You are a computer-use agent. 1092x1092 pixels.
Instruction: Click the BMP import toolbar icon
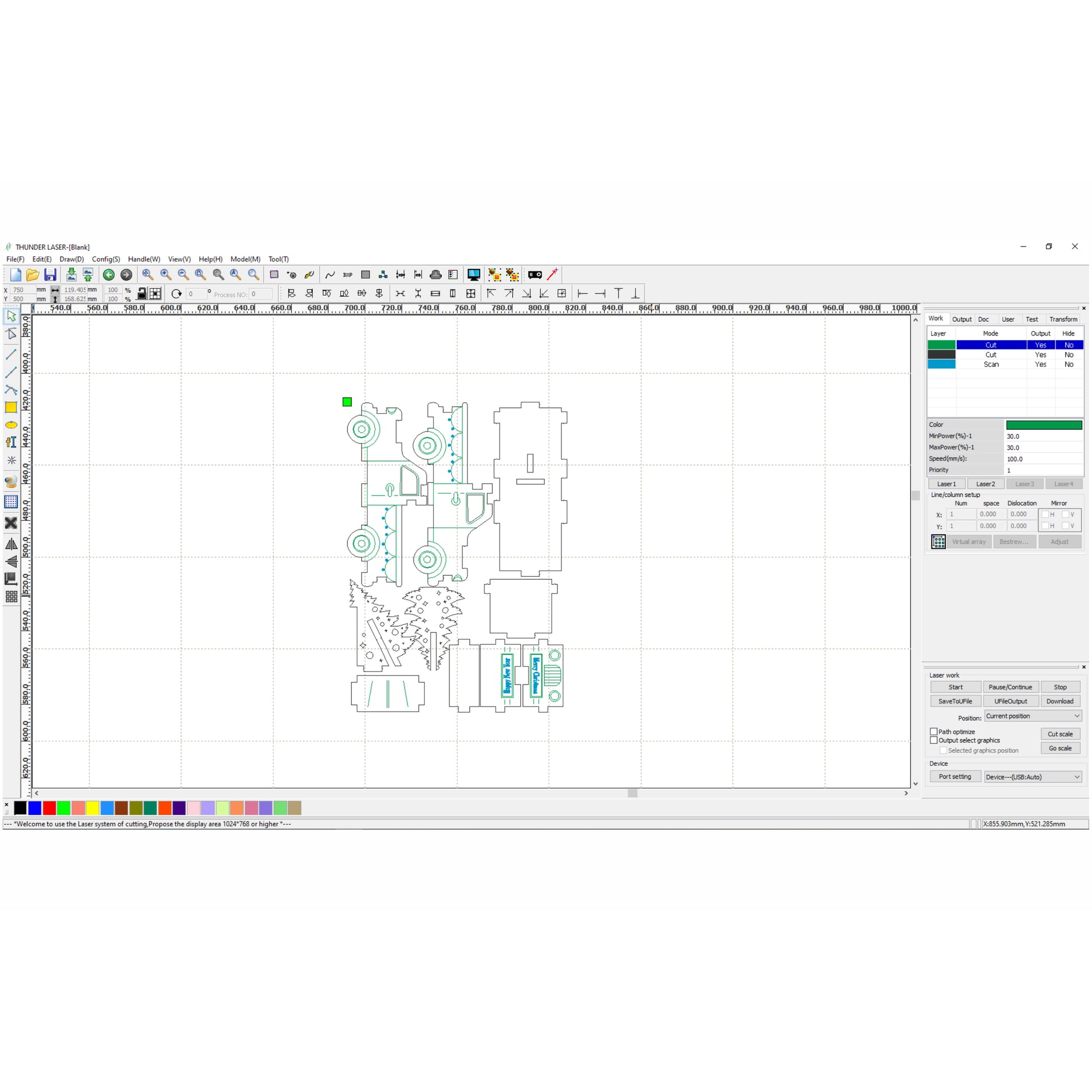tap(347, 275)
